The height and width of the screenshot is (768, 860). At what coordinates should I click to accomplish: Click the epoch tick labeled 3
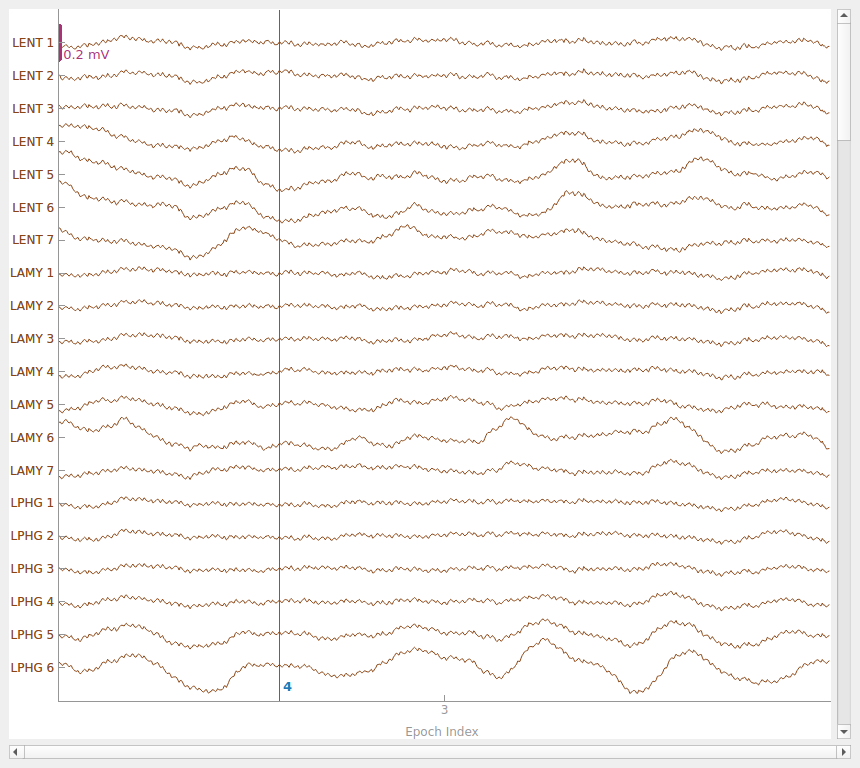[x=444, y=709]
